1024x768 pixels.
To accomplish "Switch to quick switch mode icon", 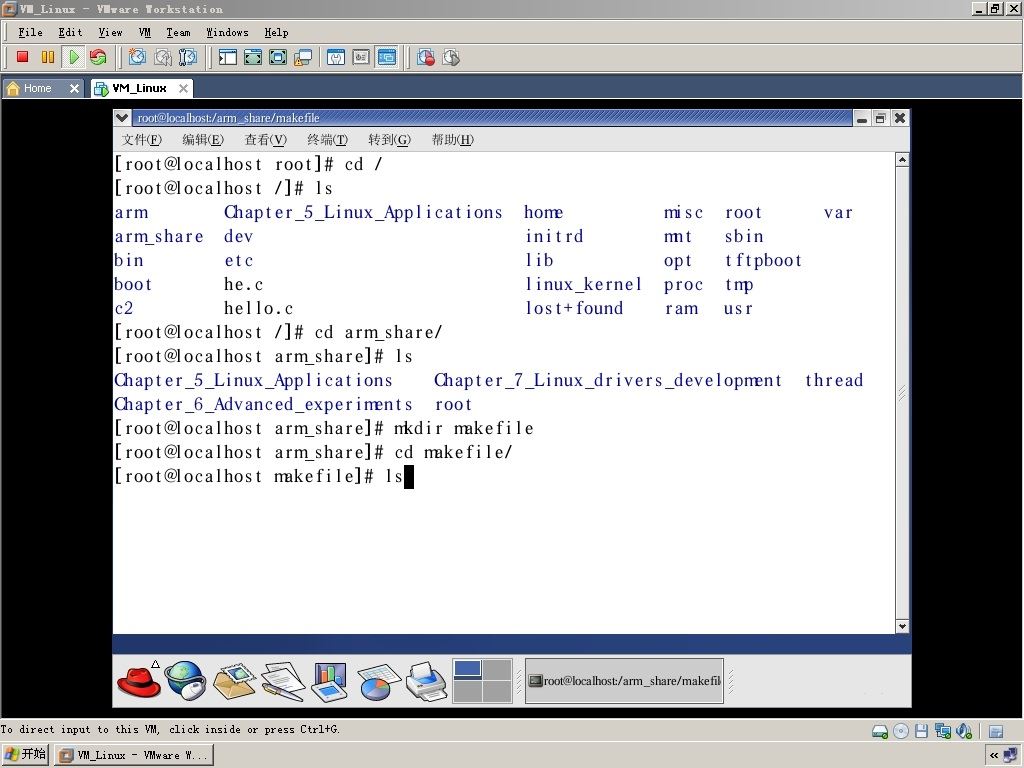I will pyautogui.click(x=253, y=57).
